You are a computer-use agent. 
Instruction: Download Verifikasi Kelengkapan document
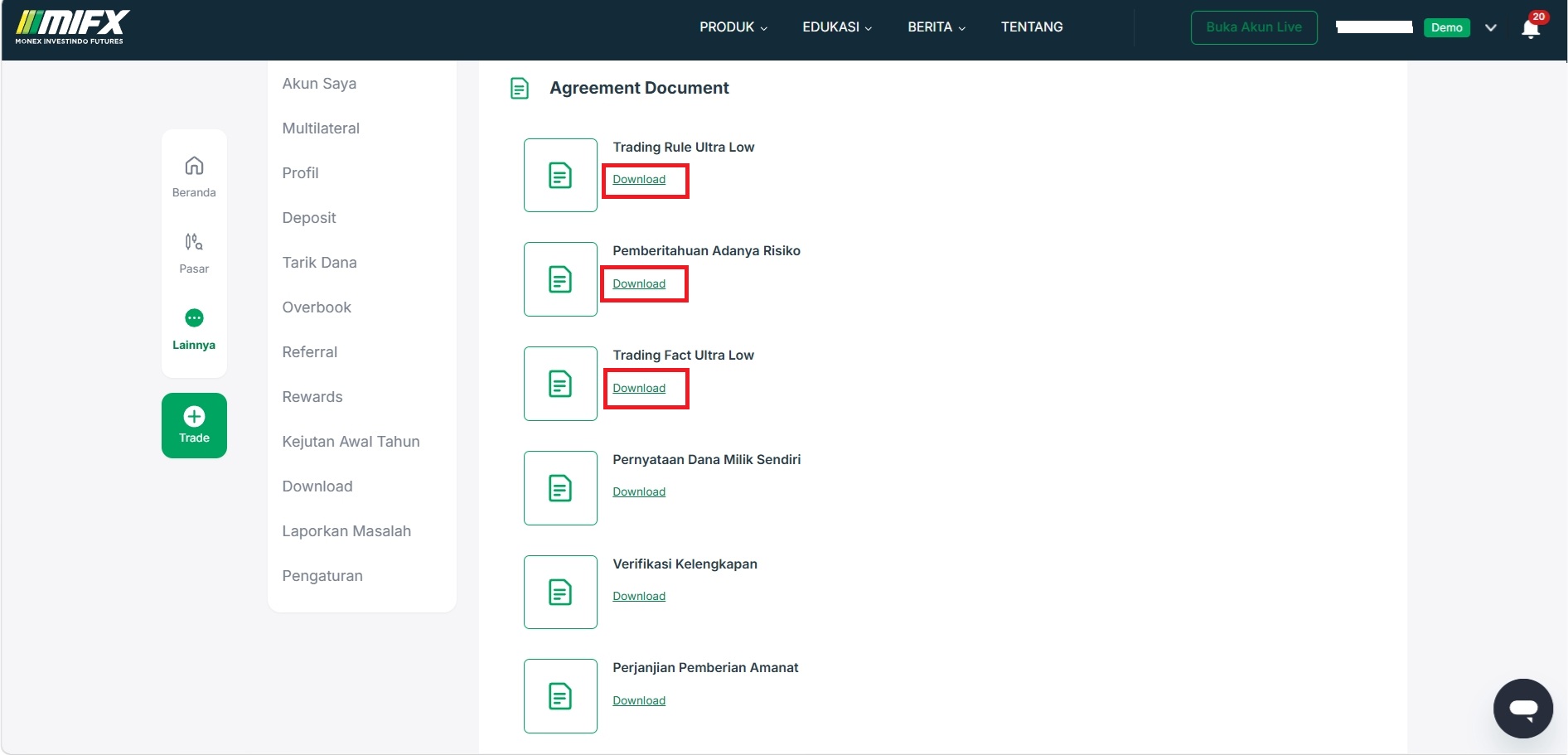click(x=639, y=597)
